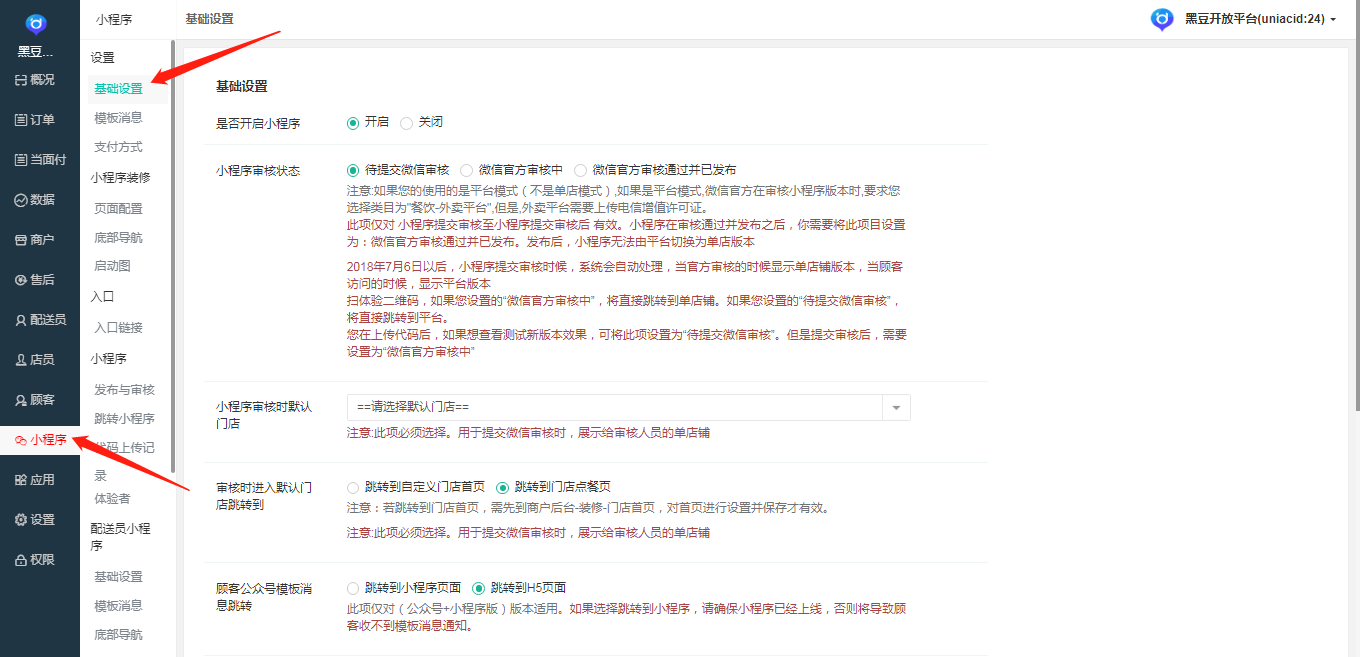Click the 小程序 header above submenu
This screenshot has height=657, width=1360.
pos(114,19)
